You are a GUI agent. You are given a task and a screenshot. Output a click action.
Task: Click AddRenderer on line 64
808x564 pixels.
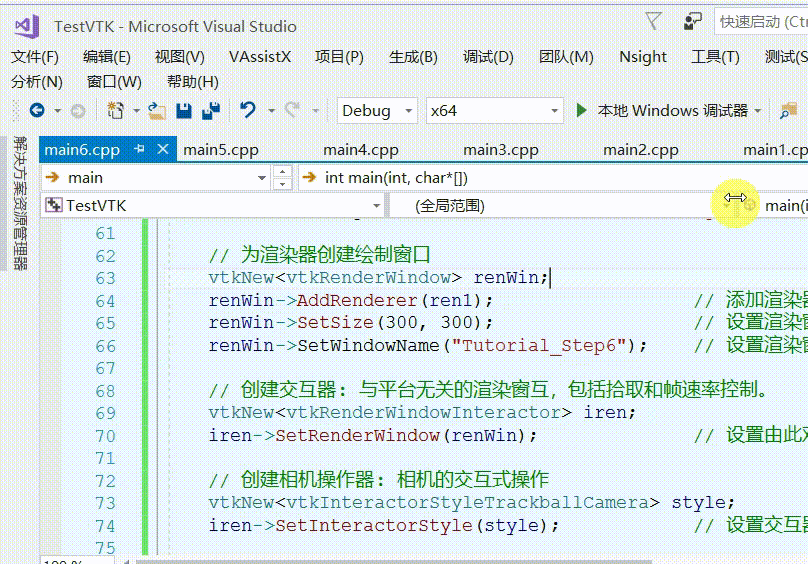tap(357, 300)
